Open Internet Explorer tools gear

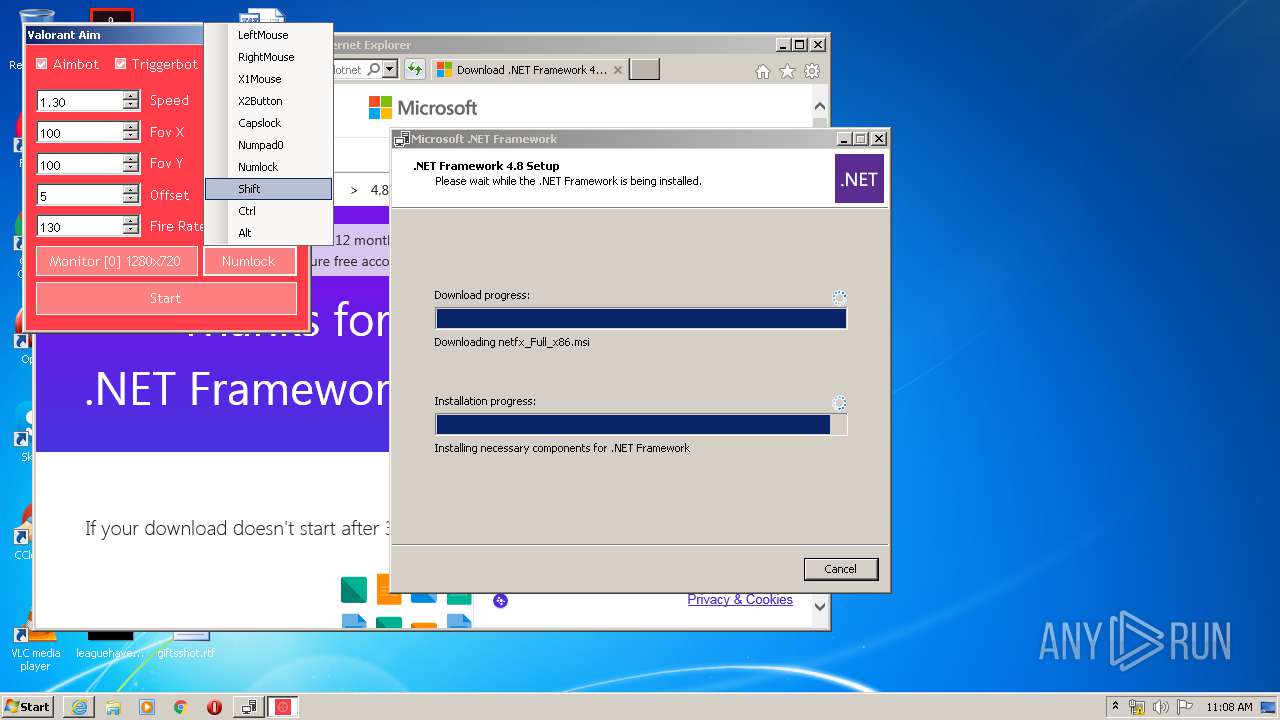point(812,71)
